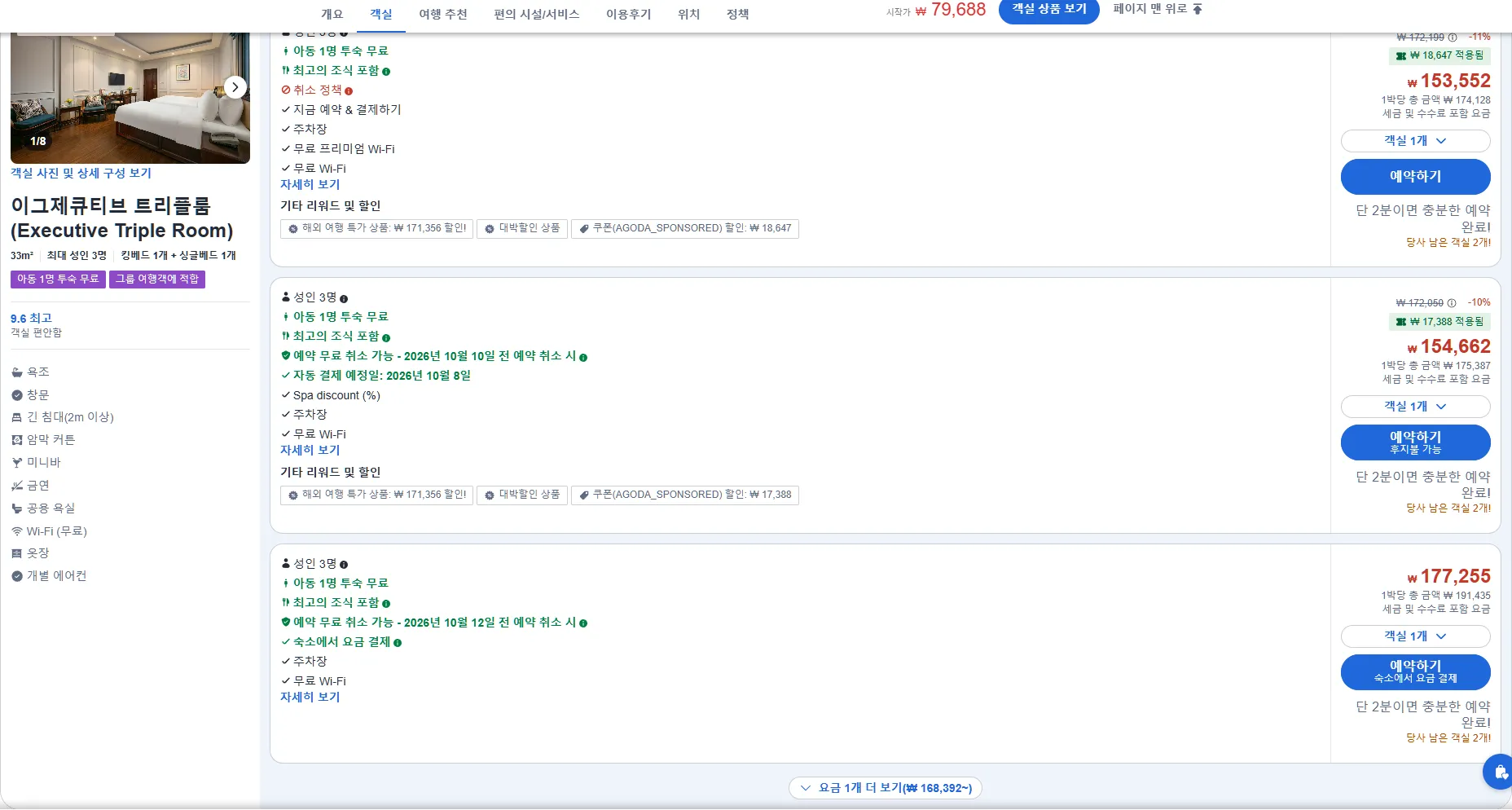Open the chat bubble icon at the page corner
Viewport: 1512px width, 810px height.
(1501, 772)
